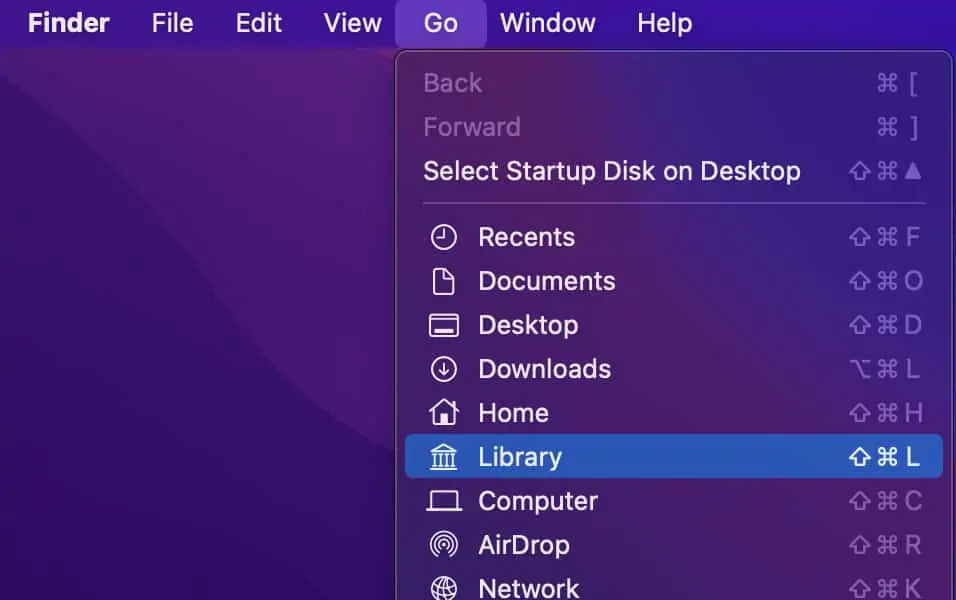Screen dimensions: 956x600
Task: Open the Finder menu
Action: click(x=68, y=23)
